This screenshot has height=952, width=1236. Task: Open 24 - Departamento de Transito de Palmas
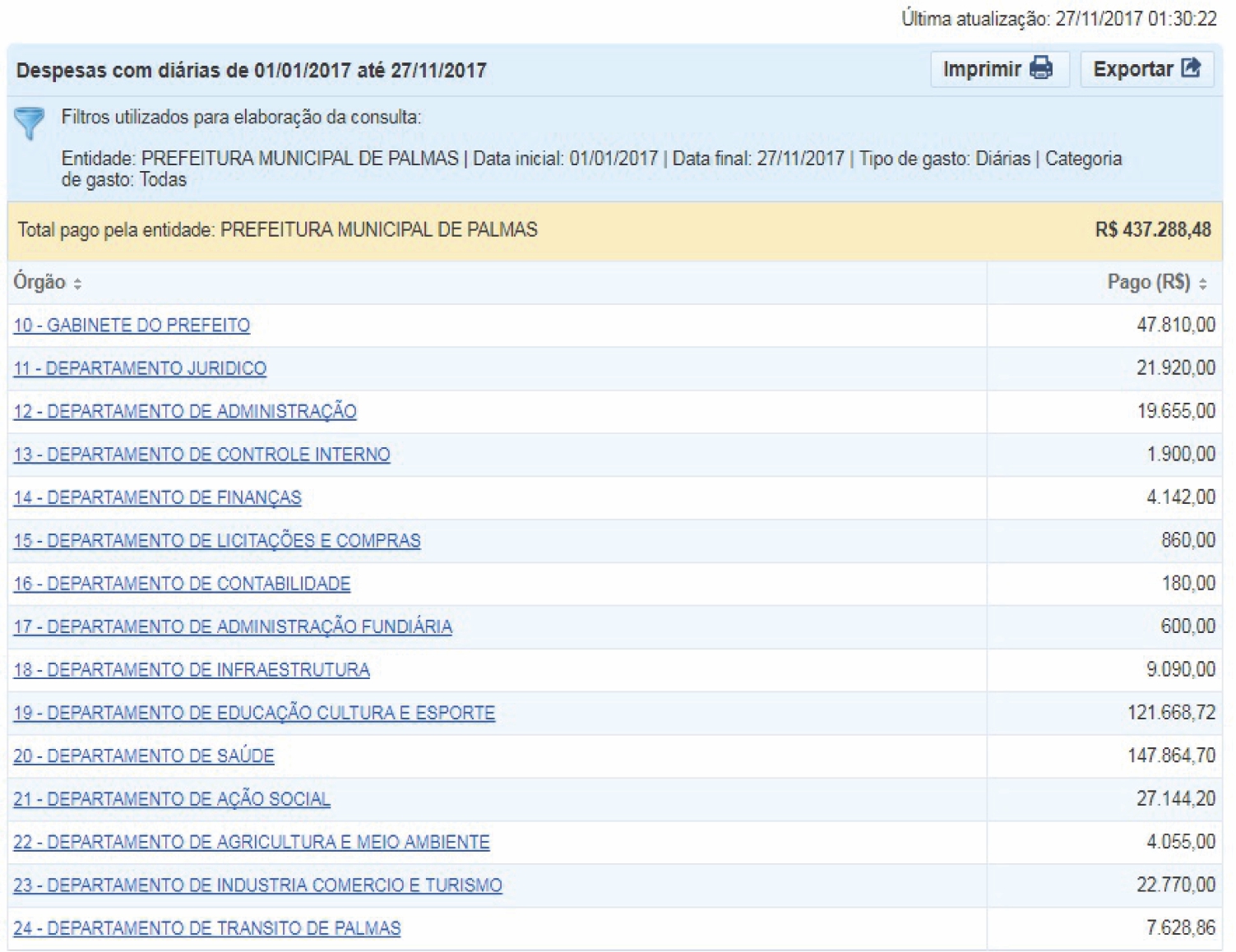pos(207,928)
